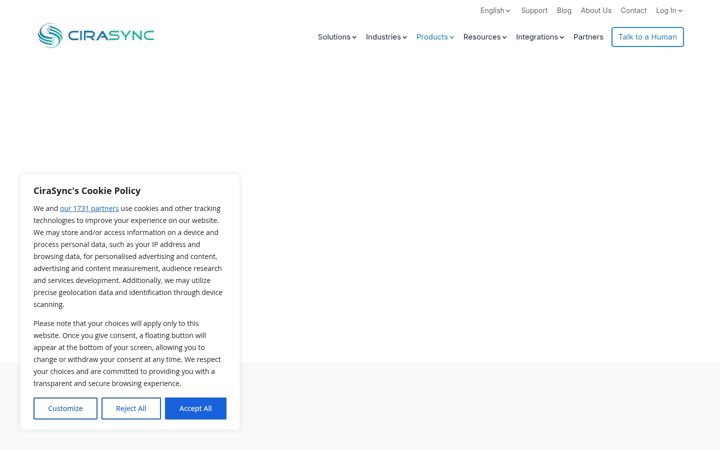Expand the Log In dropdown
720x450 pixels.
[x=669, y=11]
